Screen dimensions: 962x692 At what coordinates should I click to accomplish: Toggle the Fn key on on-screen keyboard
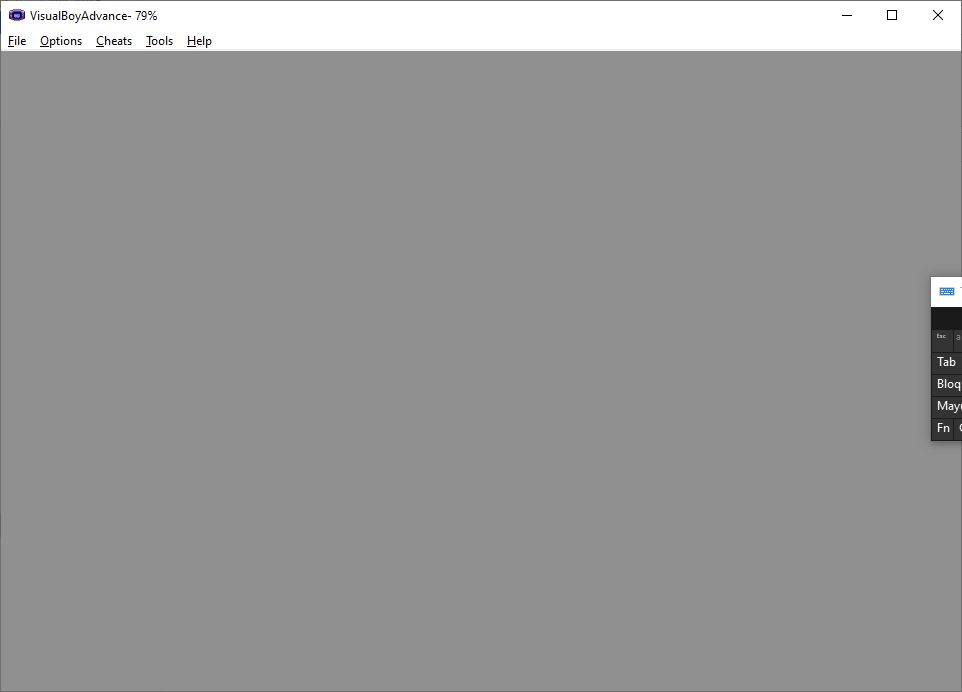pyautogui.click(x=943, y=428)
